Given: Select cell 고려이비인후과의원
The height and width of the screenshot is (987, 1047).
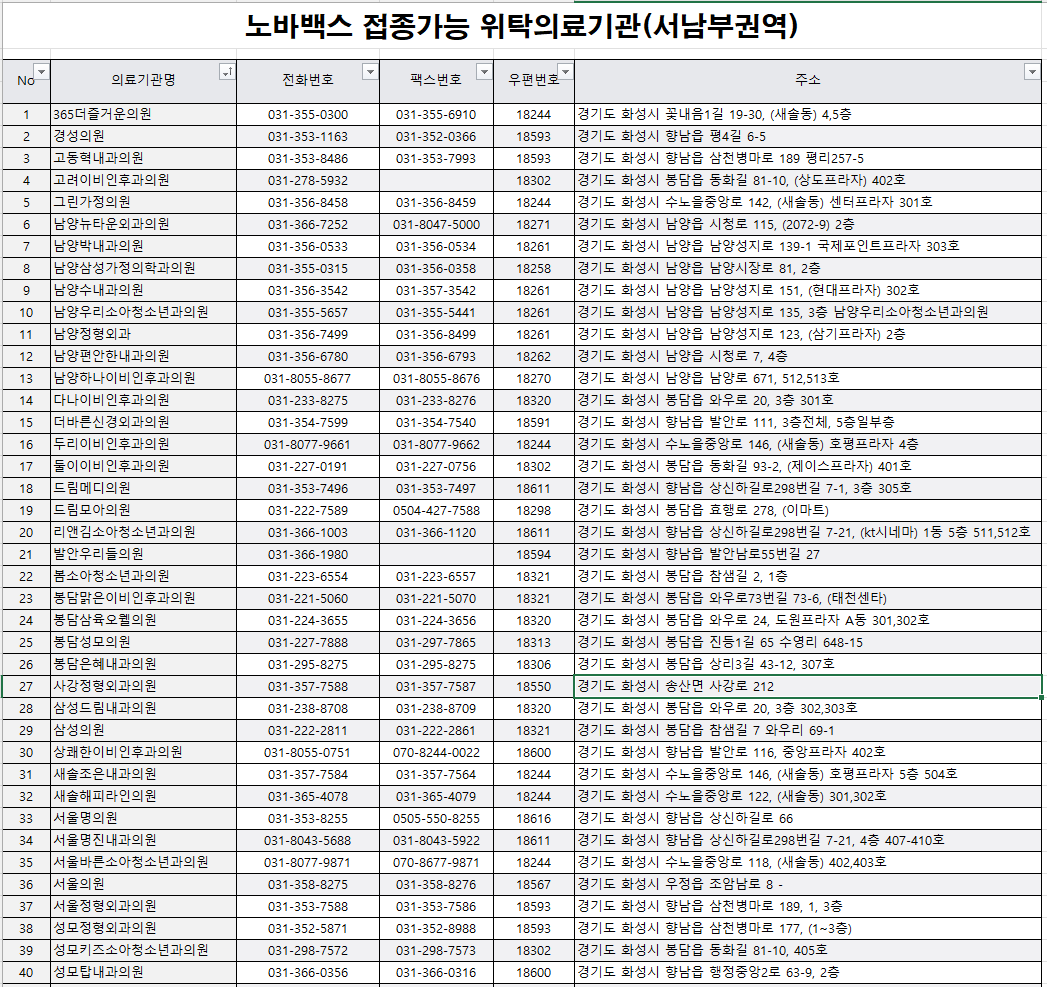Looking at the screenshot, I should tap(144, 180).
